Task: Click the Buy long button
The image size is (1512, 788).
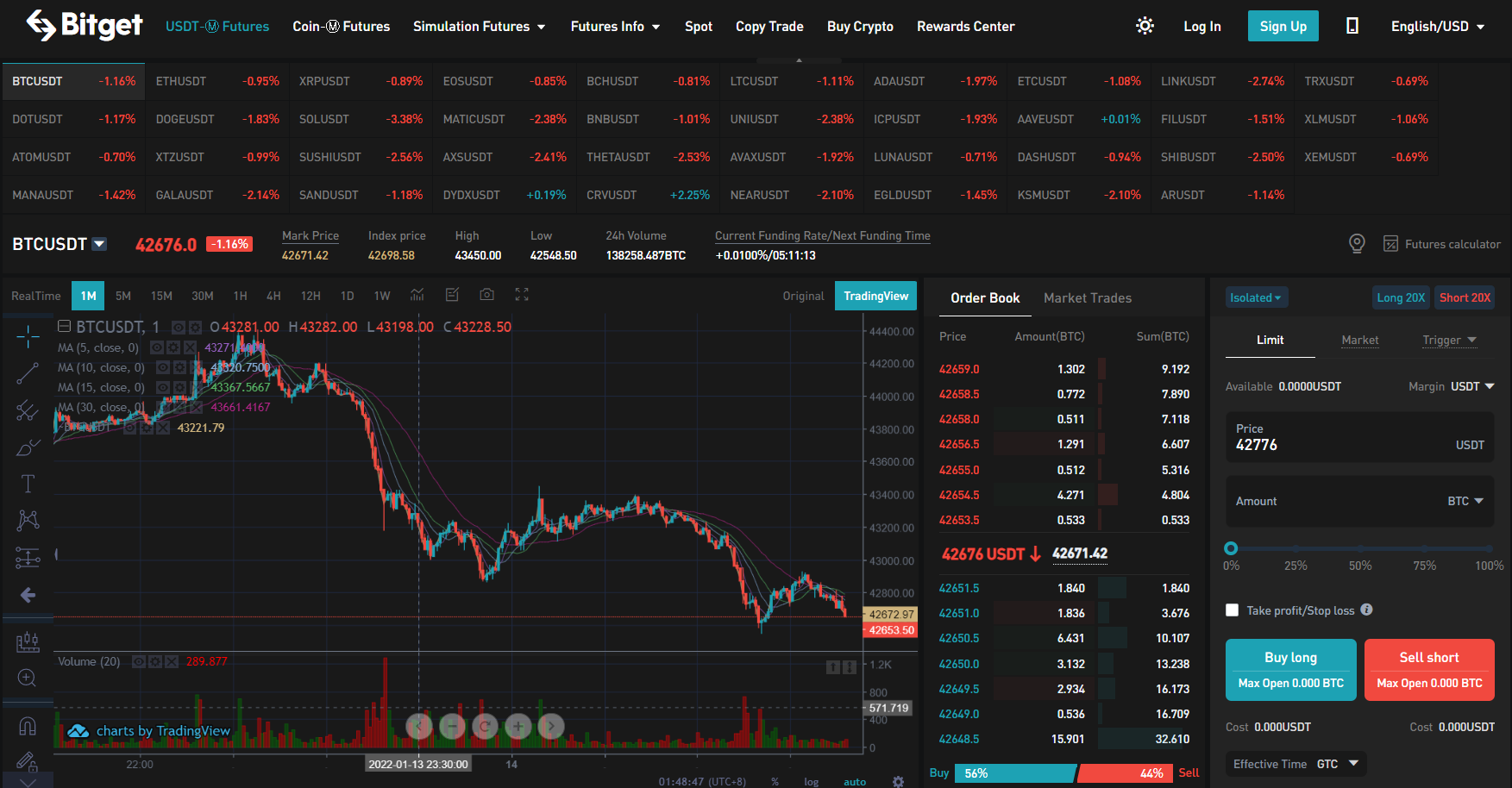Action: (1291, 670)
